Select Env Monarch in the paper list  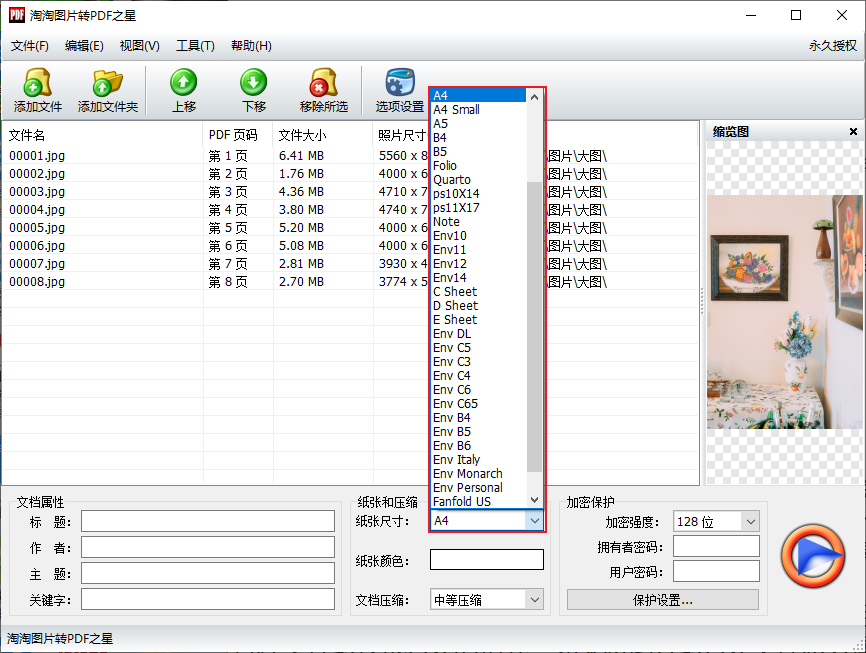pos(468,474)
